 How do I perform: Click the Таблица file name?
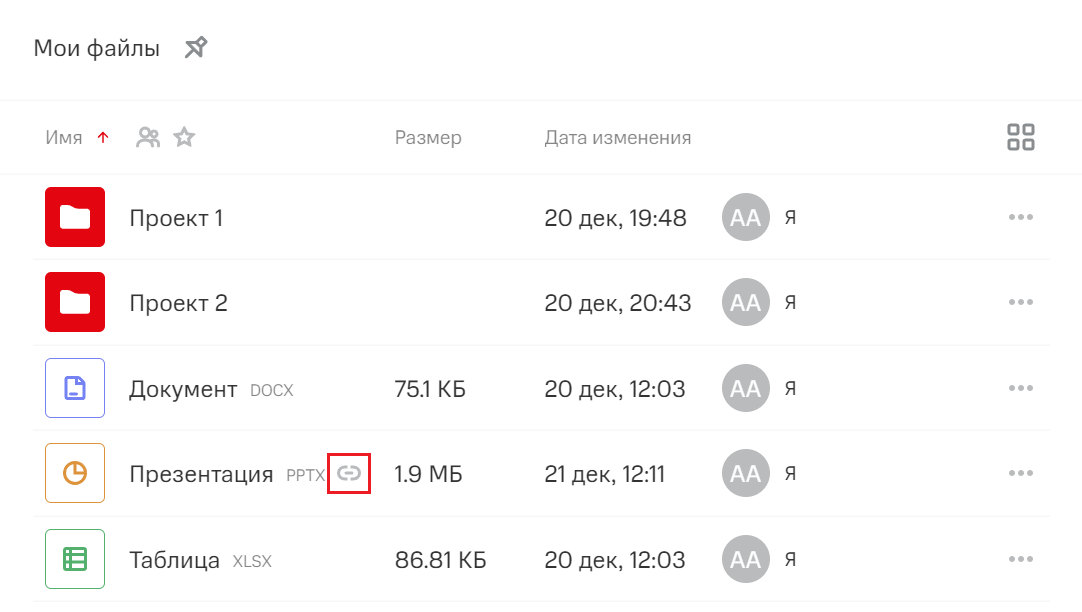[174, 560]
